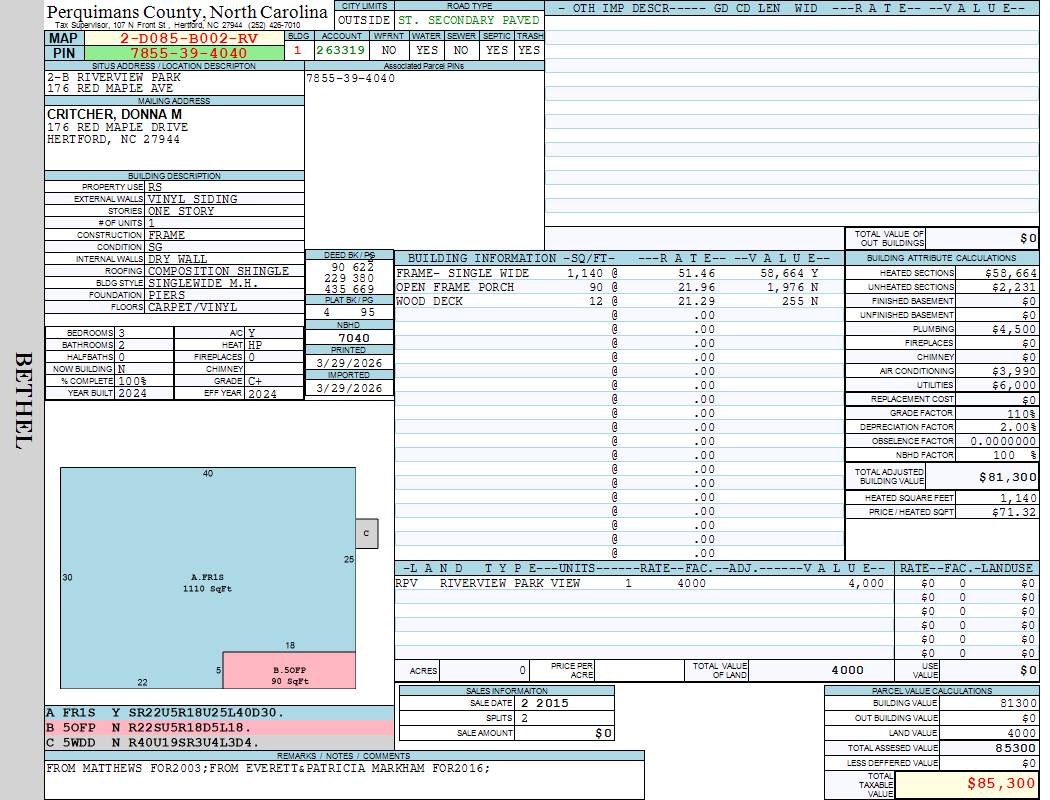Select the SINGLEWIDE M.H. building style value

coord(203,283)
